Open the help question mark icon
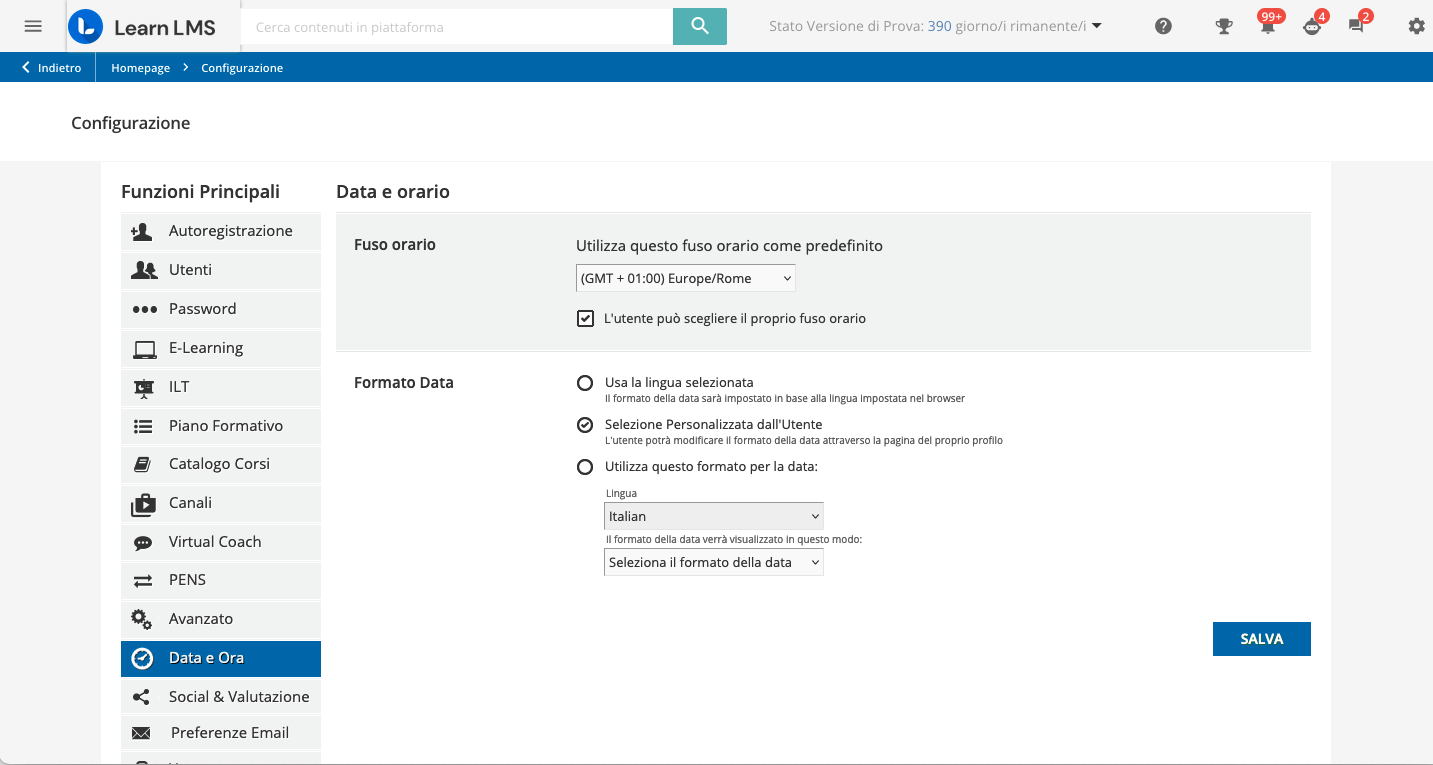The width and height of the screenshot is (1433, 765). pos(1163,27)
